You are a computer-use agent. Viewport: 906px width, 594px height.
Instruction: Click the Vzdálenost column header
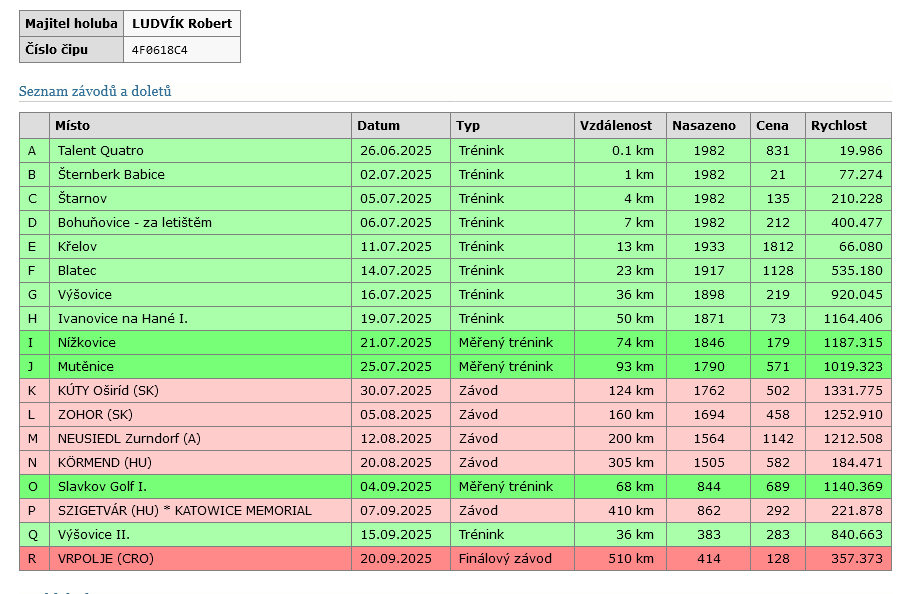click(x=616, y=126)
